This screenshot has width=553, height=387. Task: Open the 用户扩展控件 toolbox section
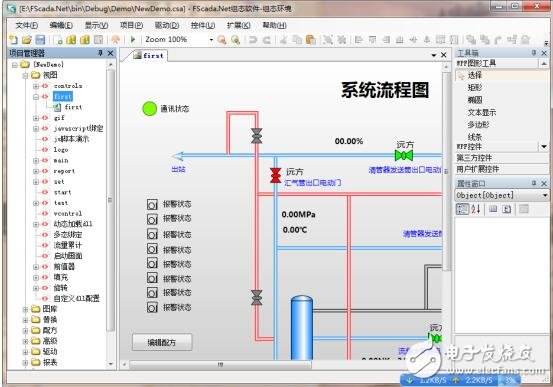502,169
